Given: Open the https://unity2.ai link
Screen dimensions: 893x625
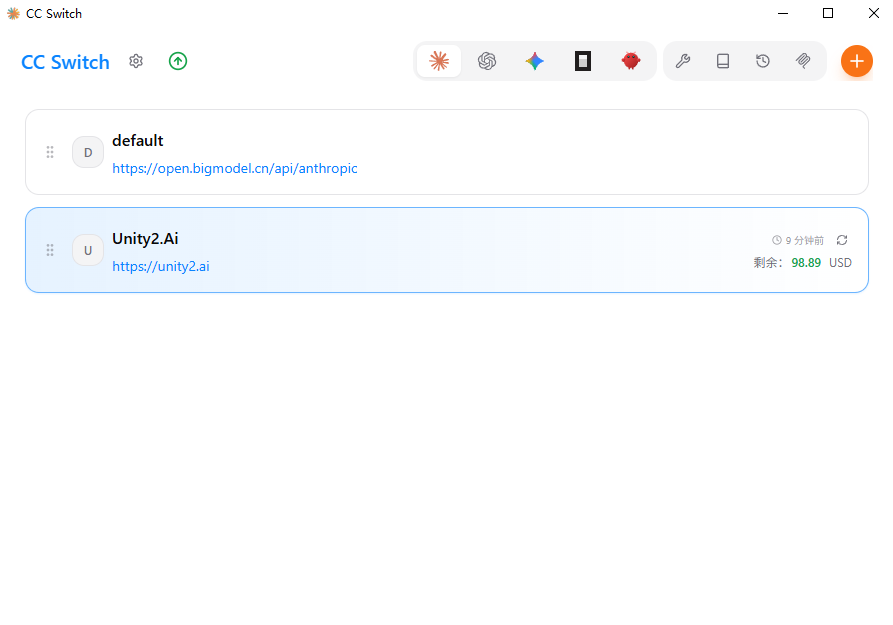Looking at the screenshot, I should pyautogui.click(x=160, y=267).
